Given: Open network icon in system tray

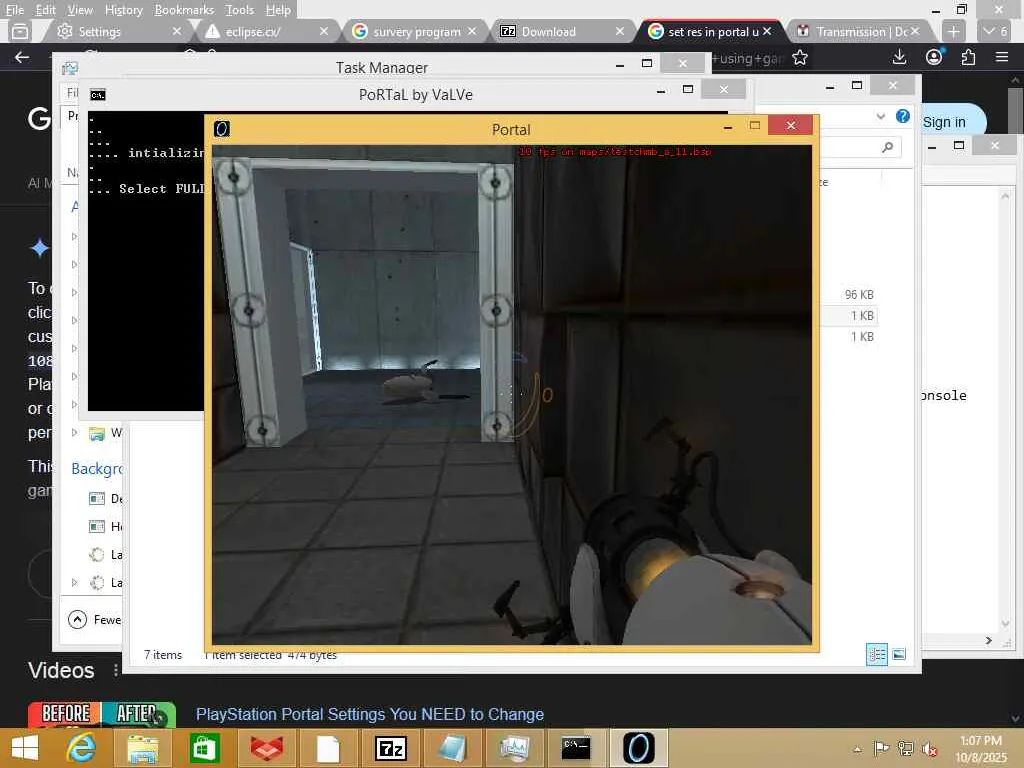Looking at the screenshot, I should click(x=905, y=748).
